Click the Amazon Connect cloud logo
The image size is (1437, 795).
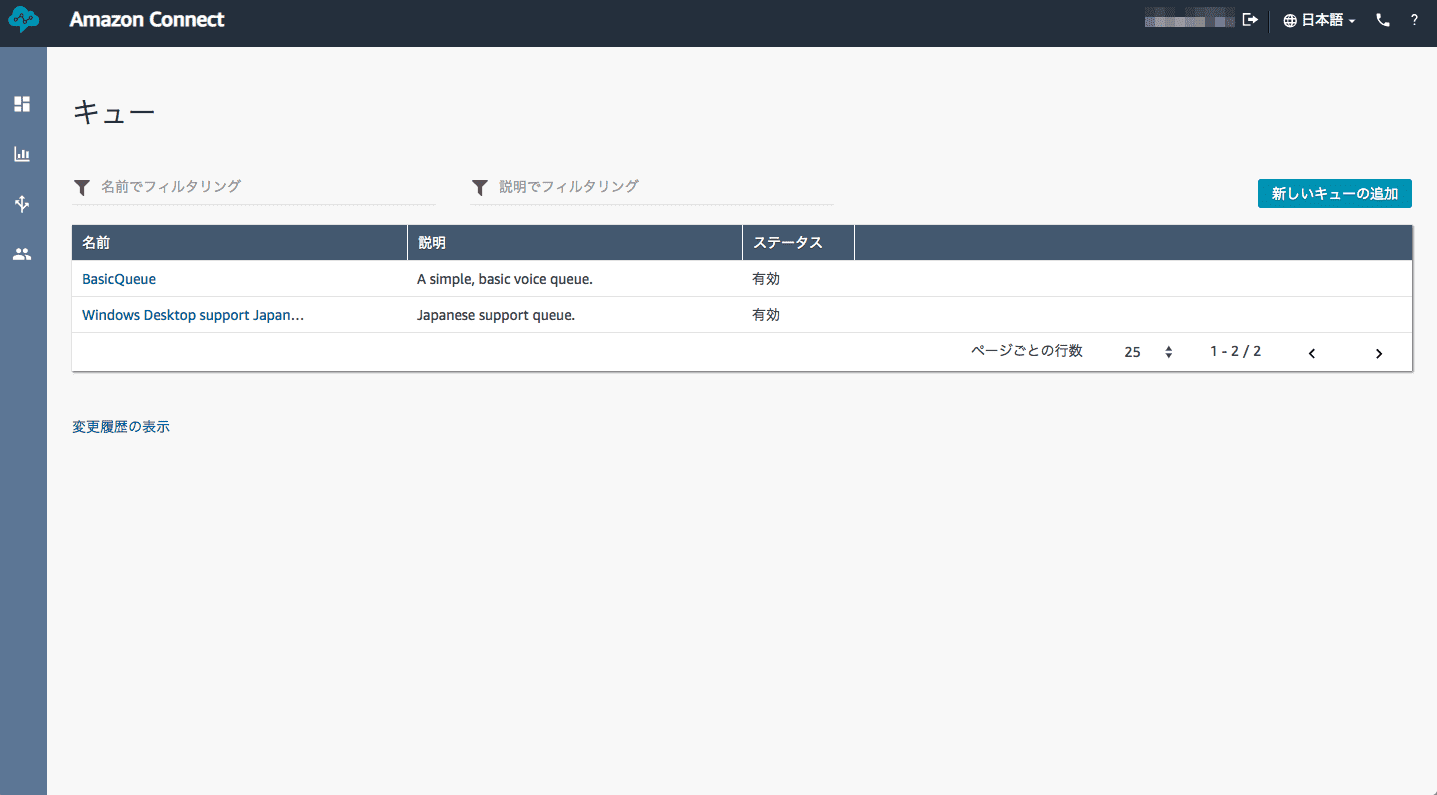(23, 19)
